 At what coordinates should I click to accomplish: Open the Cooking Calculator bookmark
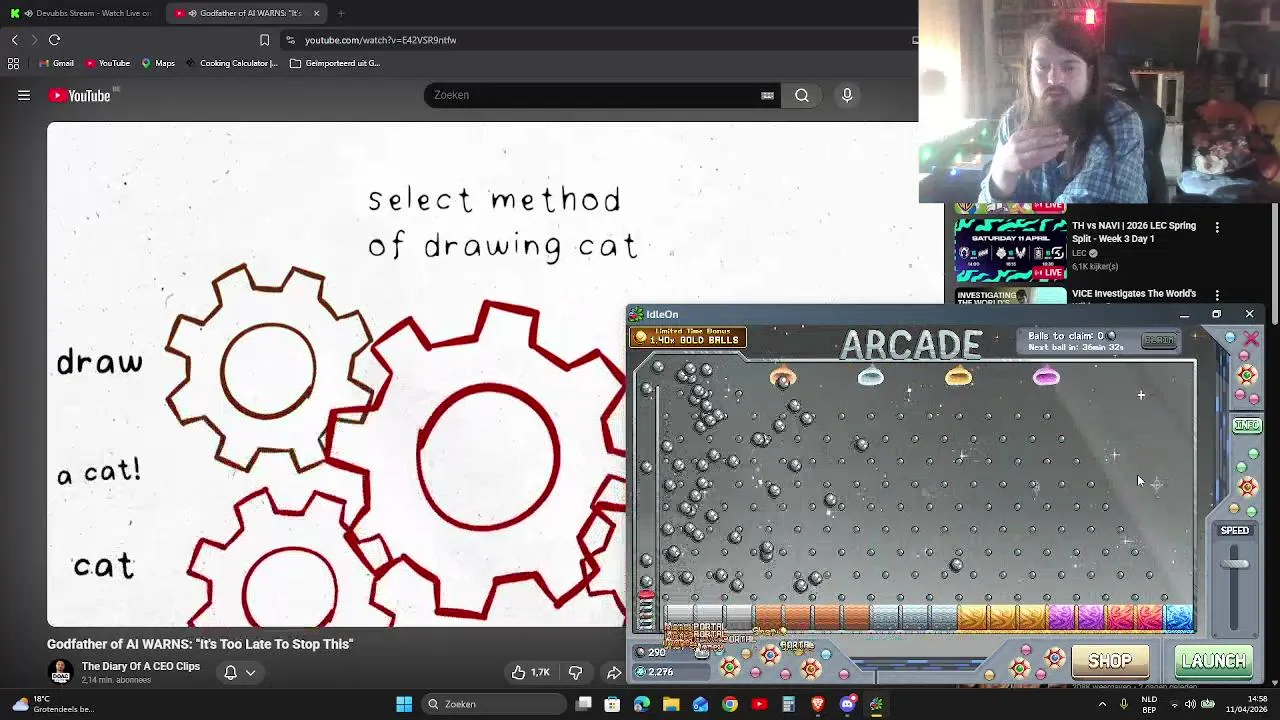pos(231,63)
